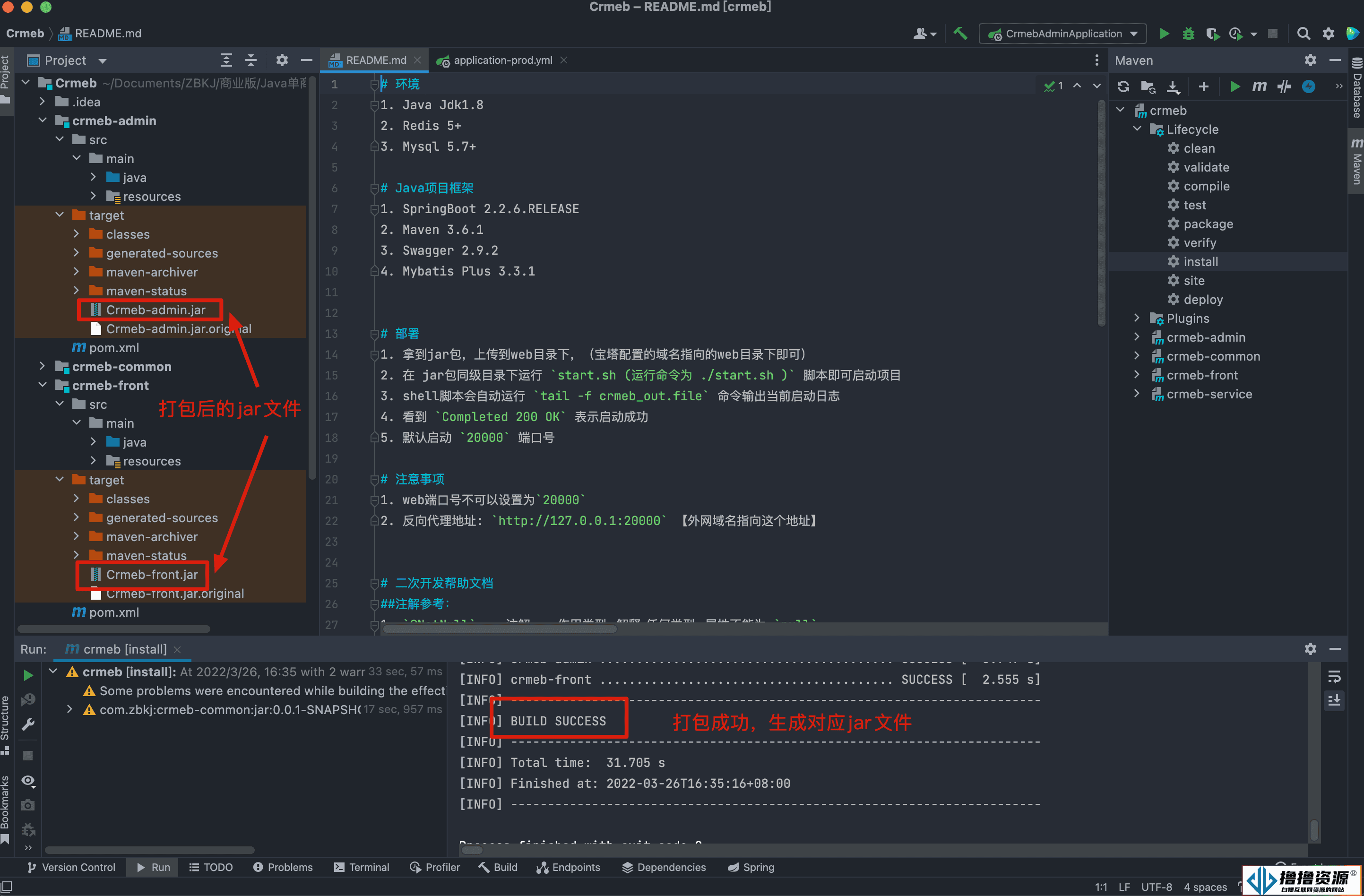Expand crmeb-service in Maven panel
This screenshot has height=896, width=1364.
coord(1137,394)
